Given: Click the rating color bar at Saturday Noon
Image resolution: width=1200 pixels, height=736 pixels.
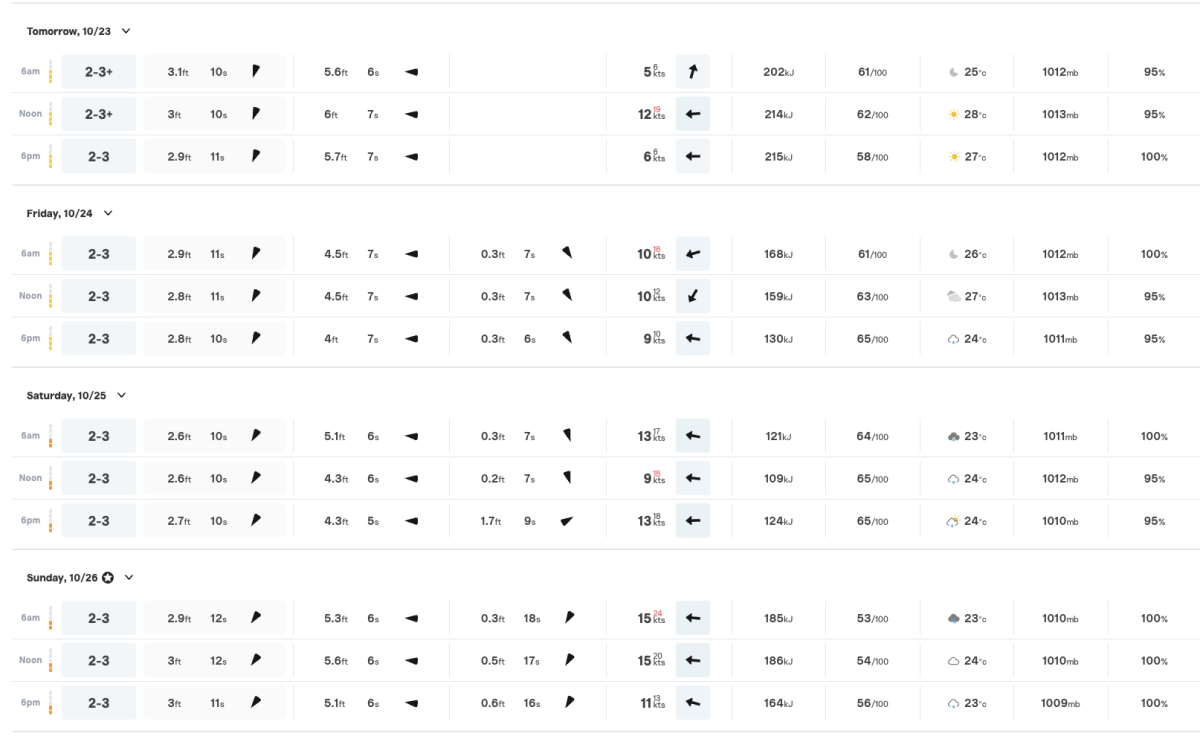Looking at the screenshot, I should [x=50, y=479].
